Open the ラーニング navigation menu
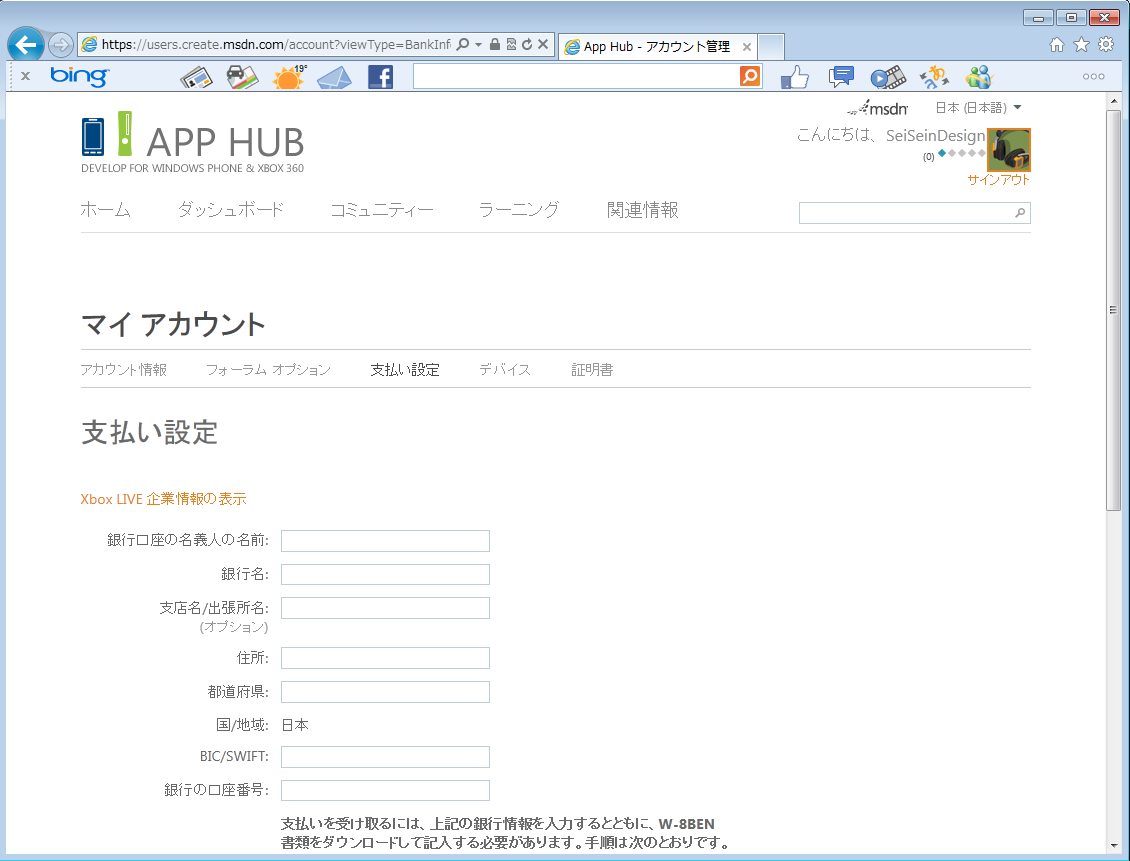The width and height of the screenshot is (1130, 861). pos(519,210)
